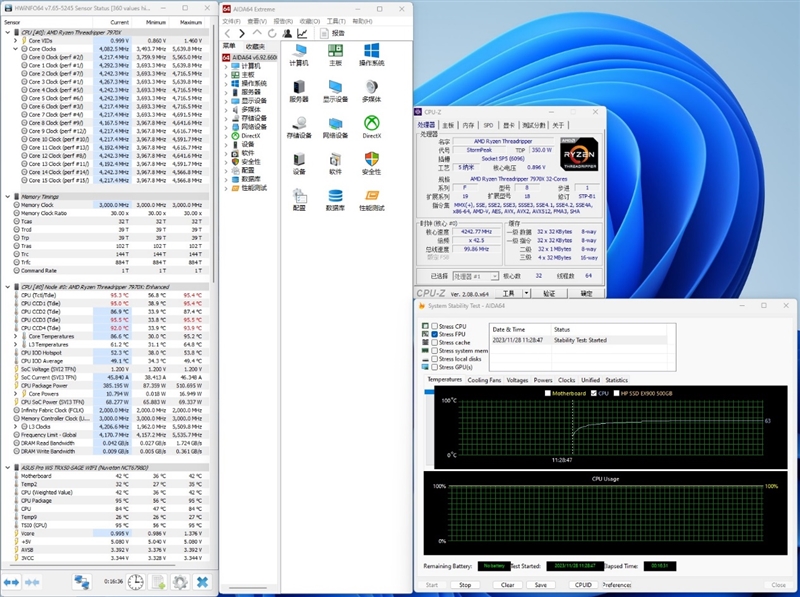
Task: Open the 工具(T) menu in AIDA64
Action: pyautogui.click(x=336, y=21)
